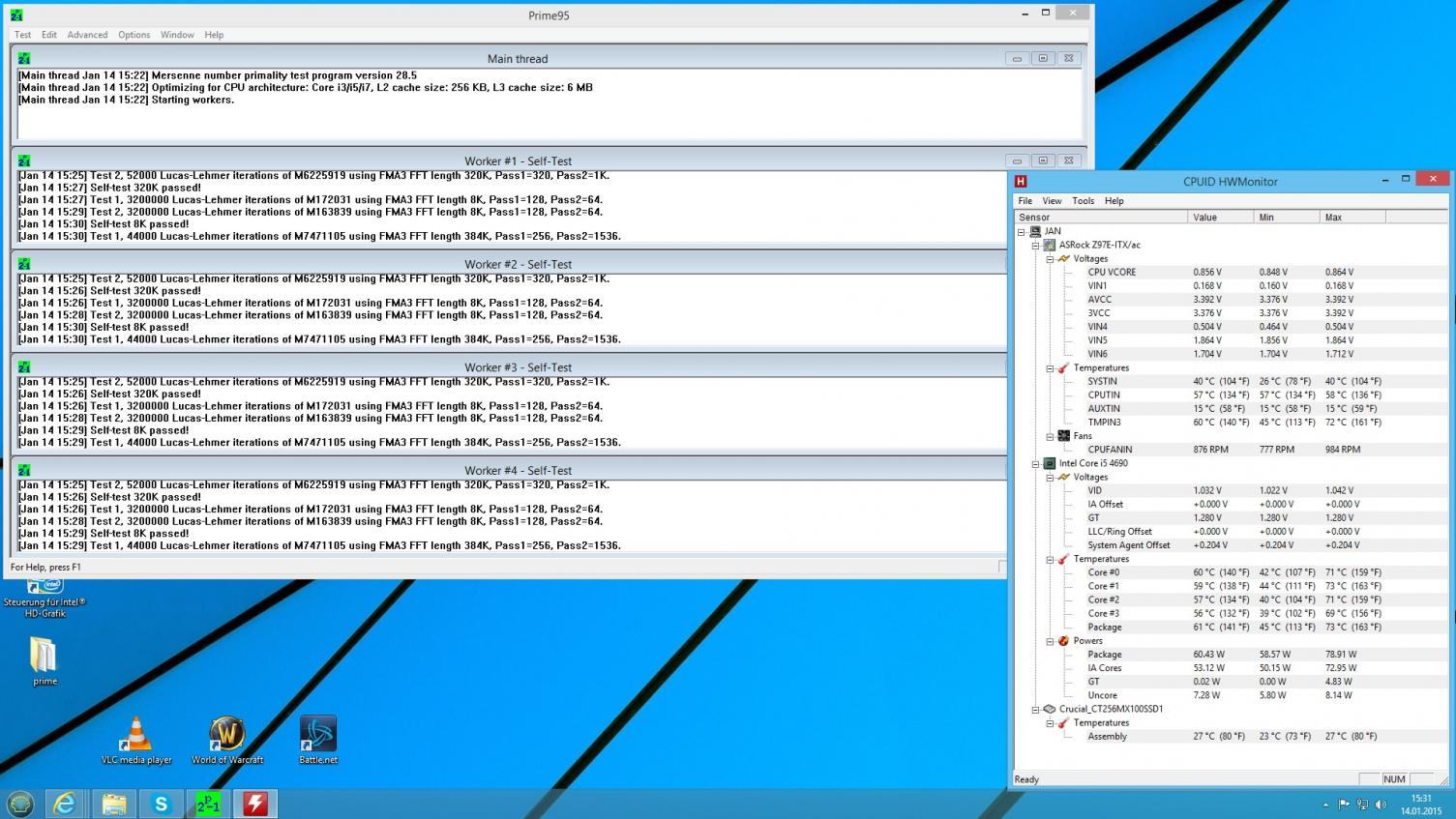Image resolution: width=1456 pixels, height=819 pixels.
Task: Click the Worker #4 window icon
Action: 24,470
